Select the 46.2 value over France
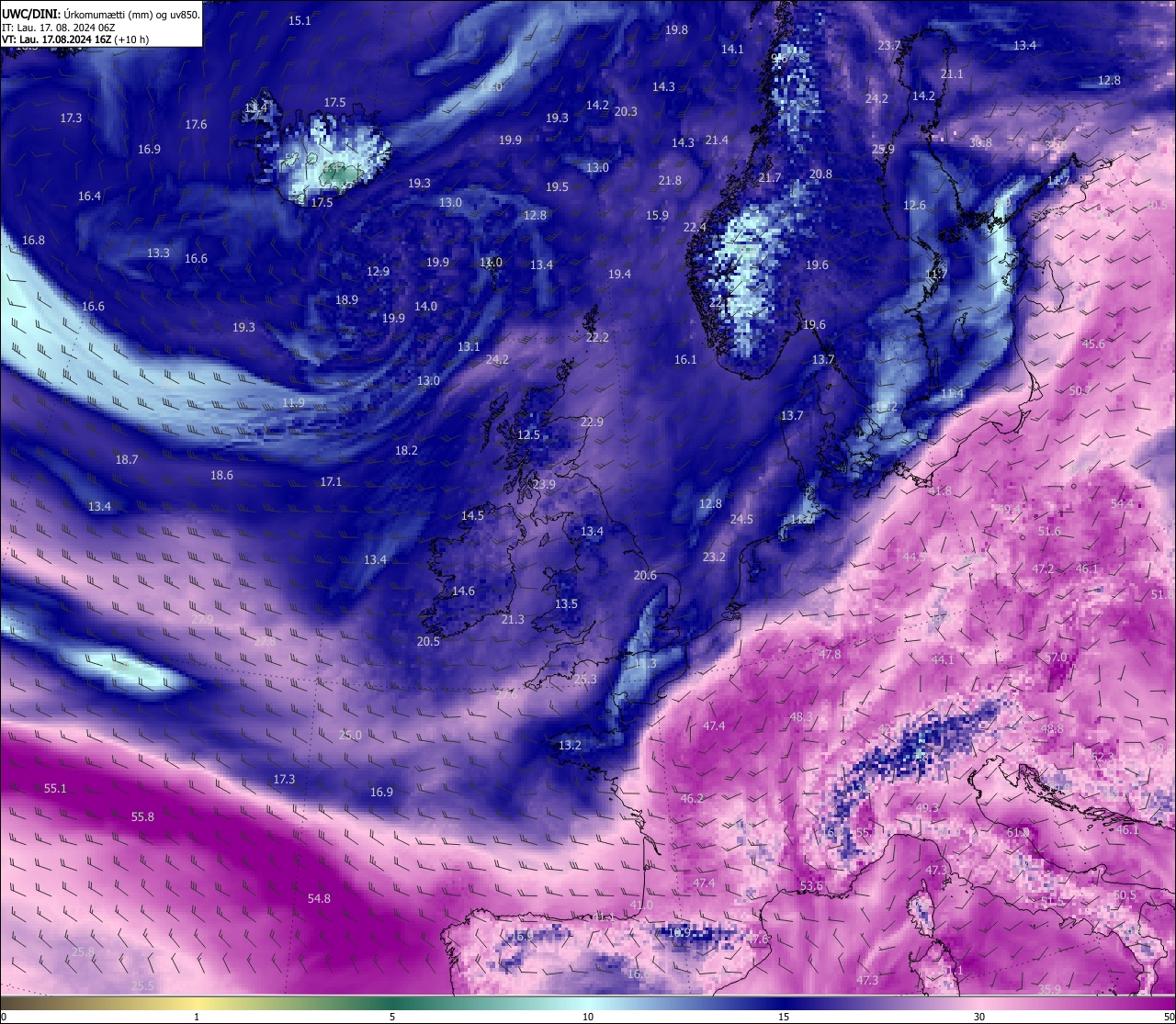The width and height of the screenshot is (1176, 1024). [x=692, y=798]
